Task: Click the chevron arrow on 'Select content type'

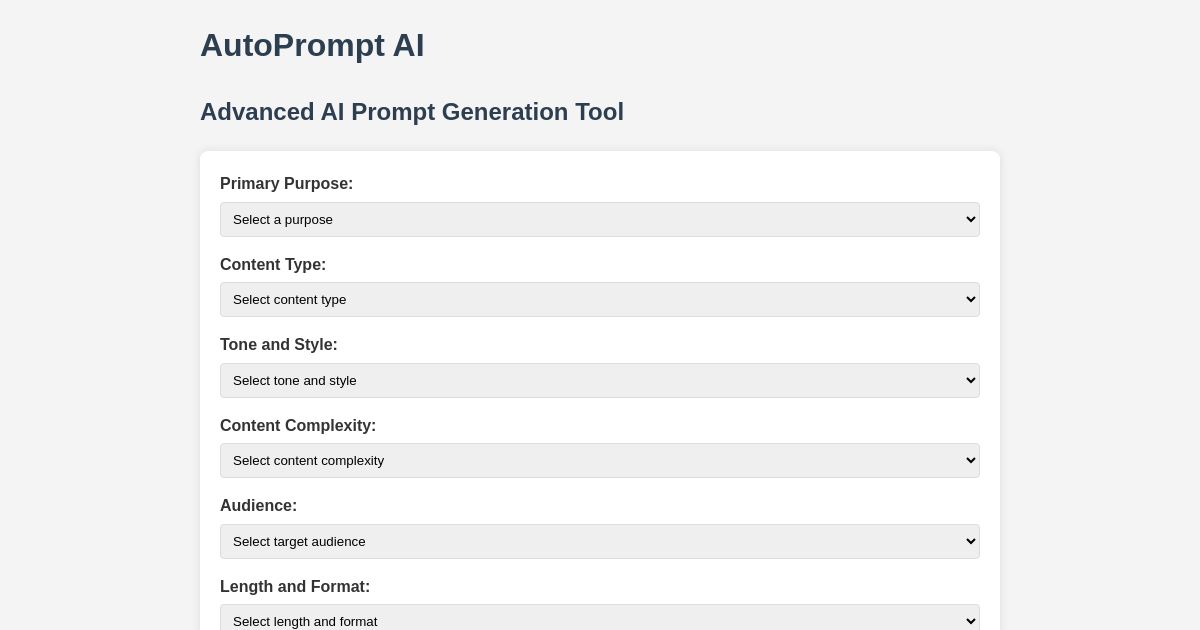Action: pos(969,299)
